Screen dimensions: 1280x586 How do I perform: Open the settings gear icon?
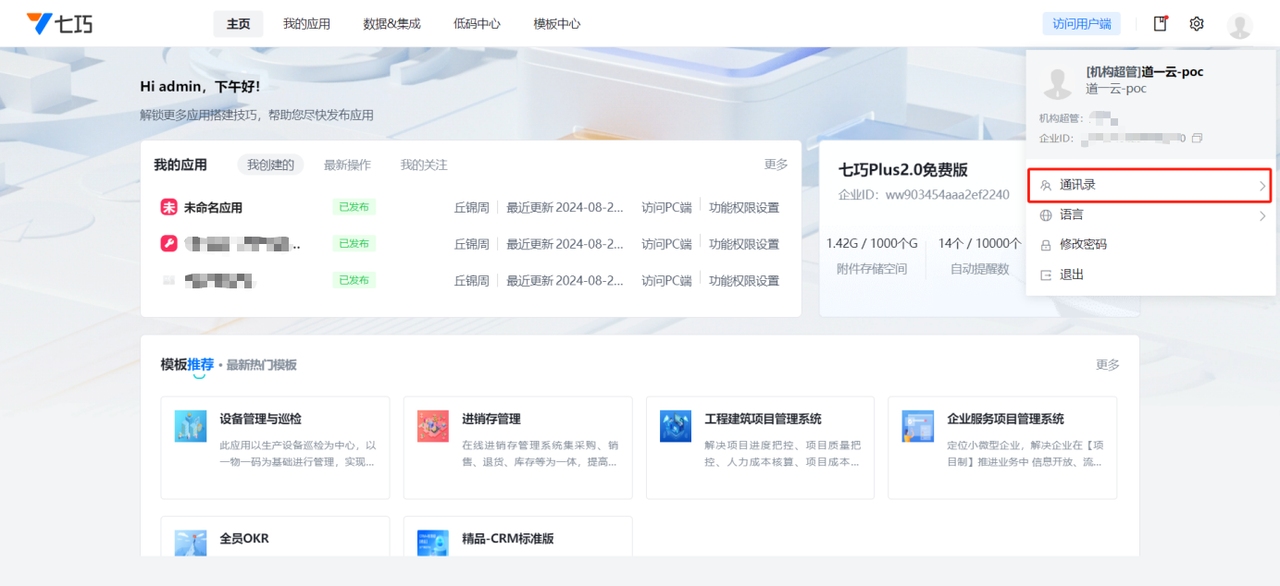pos(1196,24)
